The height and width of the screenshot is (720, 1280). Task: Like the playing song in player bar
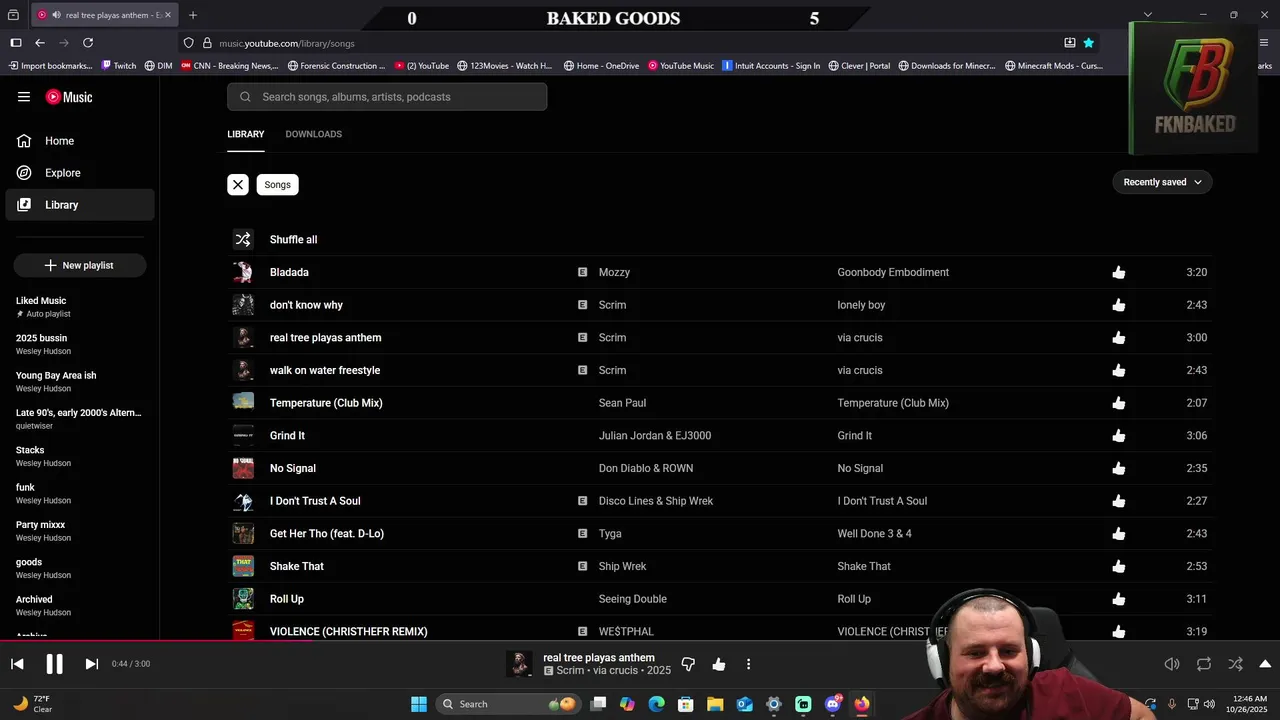pyautogui.click(x=718, y=664)
